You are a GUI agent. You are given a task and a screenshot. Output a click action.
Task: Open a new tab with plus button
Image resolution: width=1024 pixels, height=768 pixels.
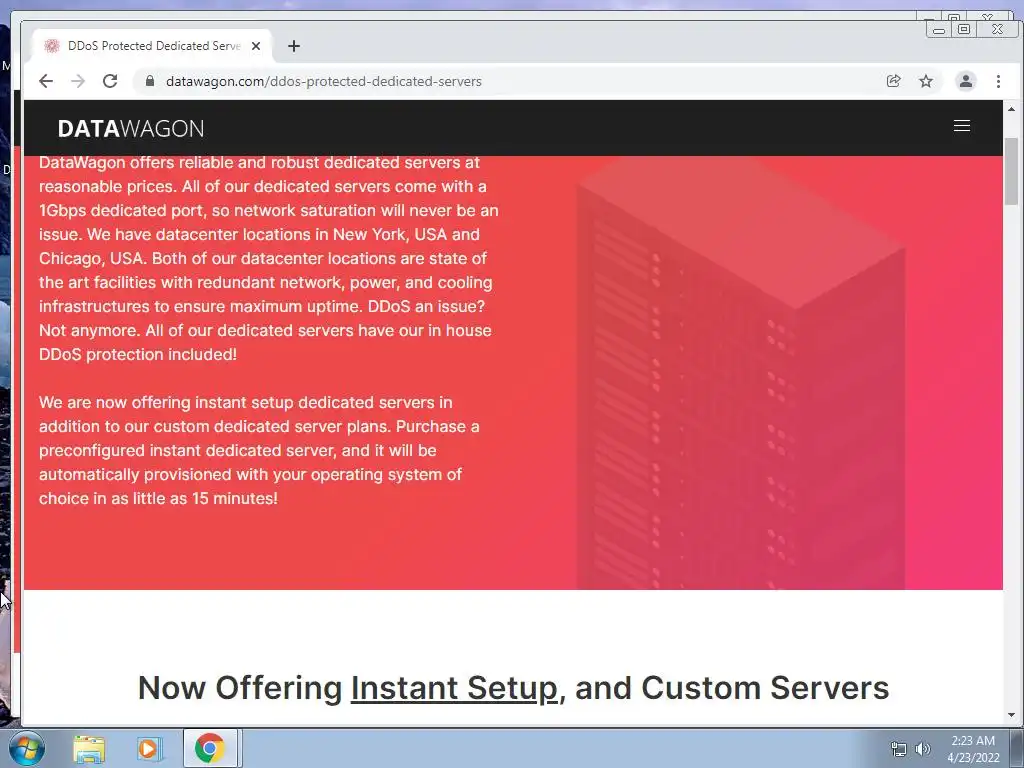pos(294,46)
